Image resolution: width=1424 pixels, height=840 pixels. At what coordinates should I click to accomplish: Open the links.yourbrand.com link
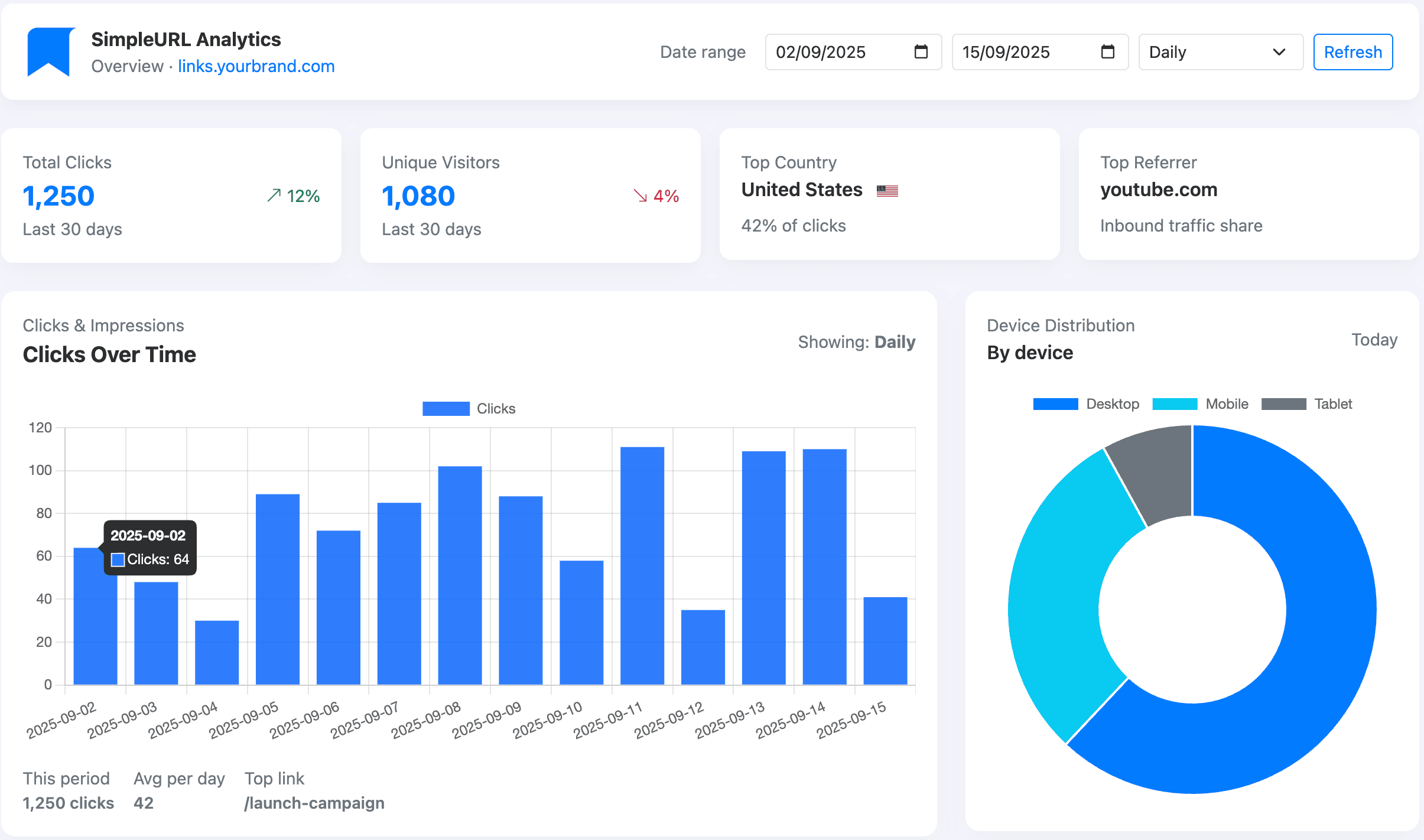[x=256, y=66]
